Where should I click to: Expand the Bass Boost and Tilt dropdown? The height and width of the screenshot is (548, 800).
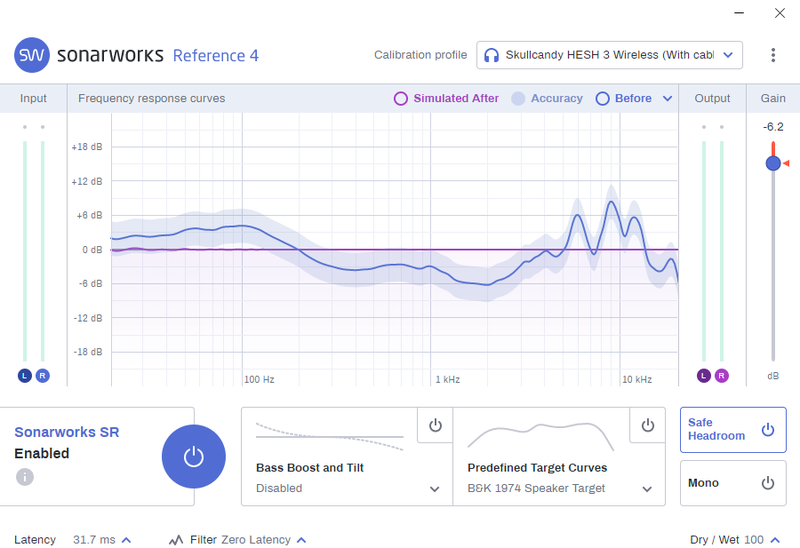pos(435,489)
